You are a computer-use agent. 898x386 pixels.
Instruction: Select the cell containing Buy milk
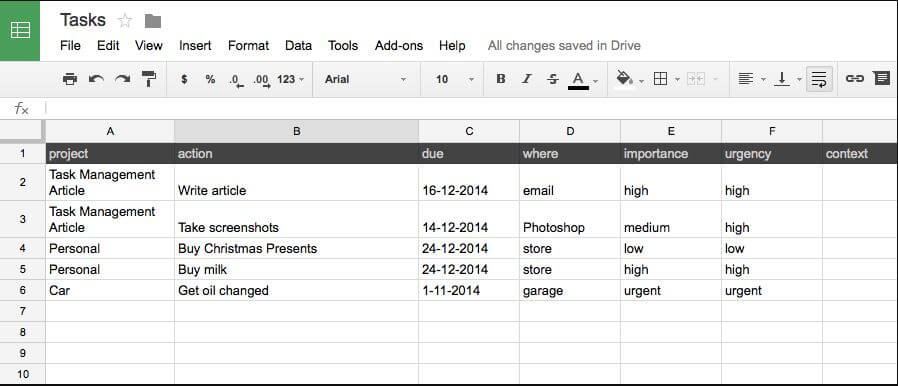pyautogui.click(x=296, y=269)
